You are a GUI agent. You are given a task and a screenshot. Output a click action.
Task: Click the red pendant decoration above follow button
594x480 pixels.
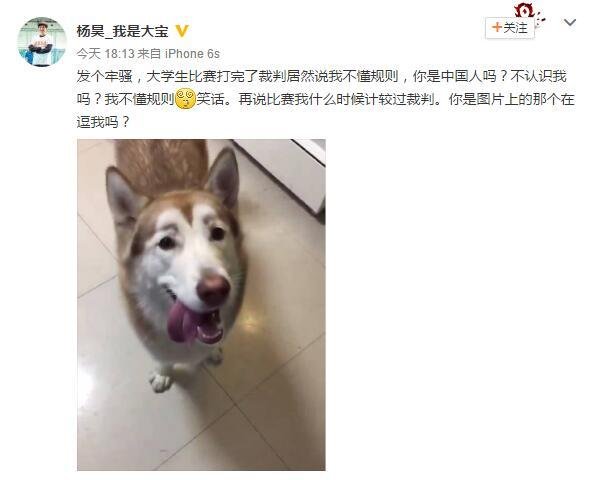(530, 13)
